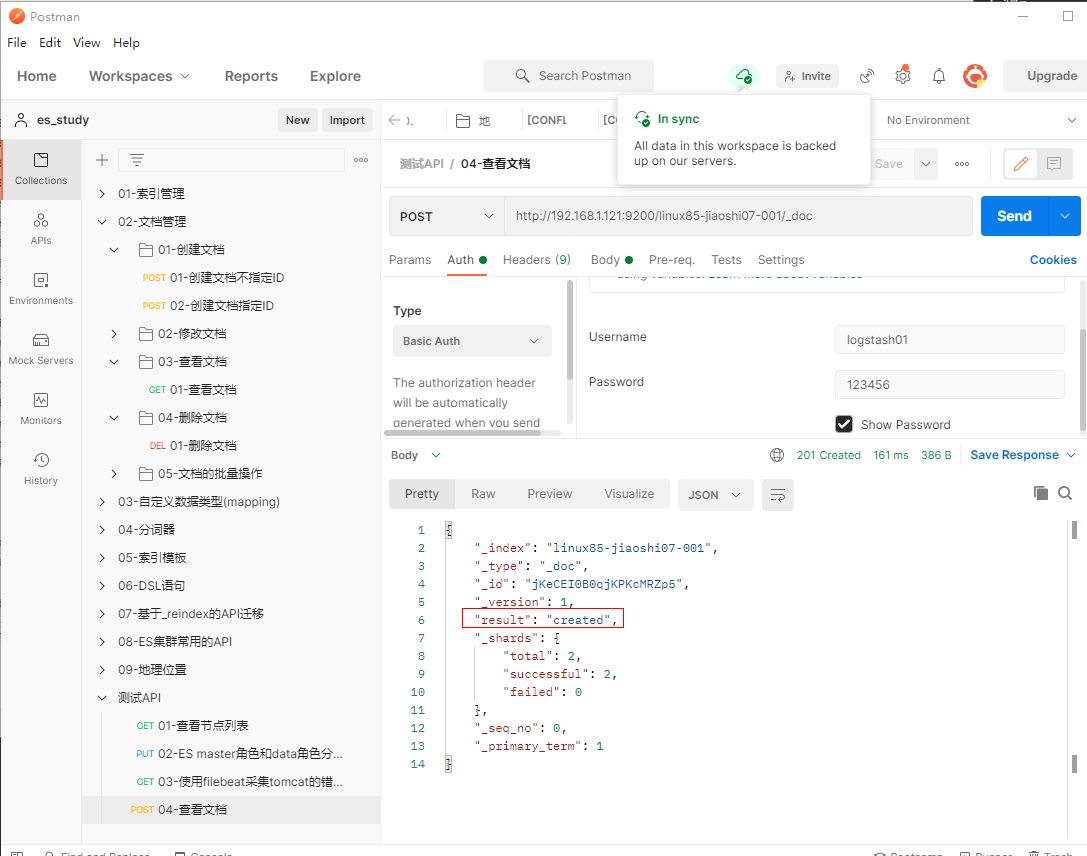Select the Raw response view tab

click(483, 494)
